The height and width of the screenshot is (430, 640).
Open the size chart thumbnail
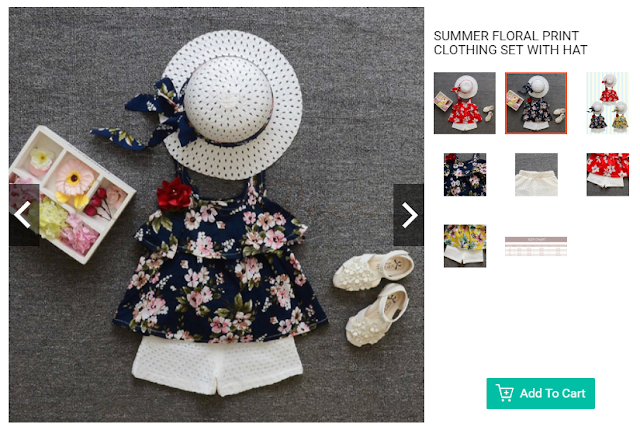click(x=536, y=246)
